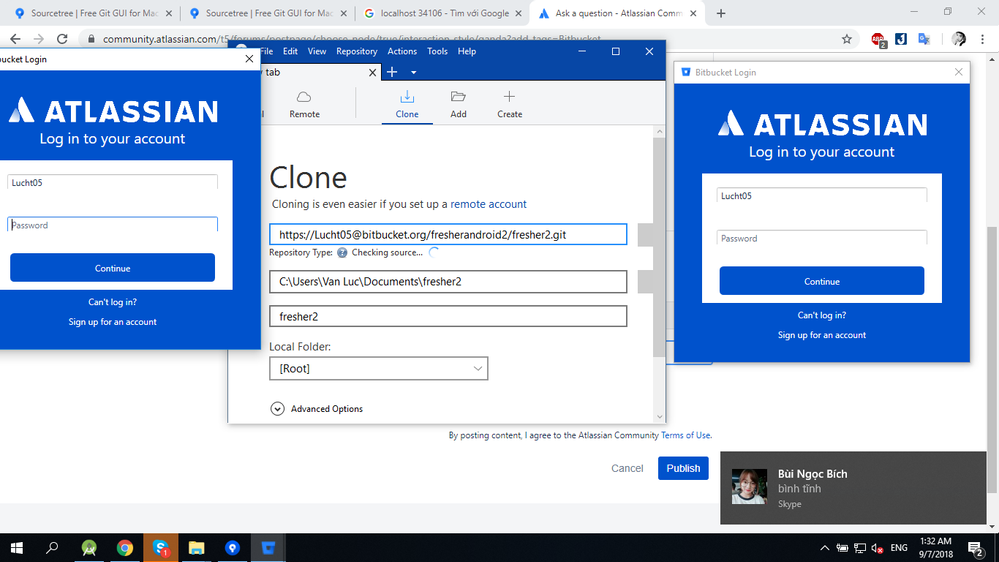This screenshot has height=562, width=999.
Task: Open a new Chrome tab
Action: 721,13
